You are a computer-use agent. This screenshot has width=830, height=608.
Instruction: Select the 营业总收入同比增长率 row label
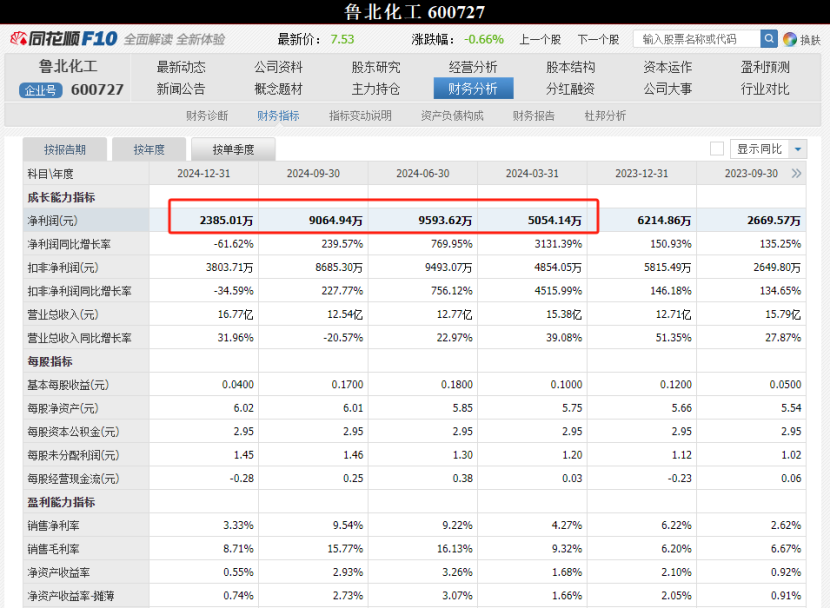pyautogui.click(x=79, y=338)
